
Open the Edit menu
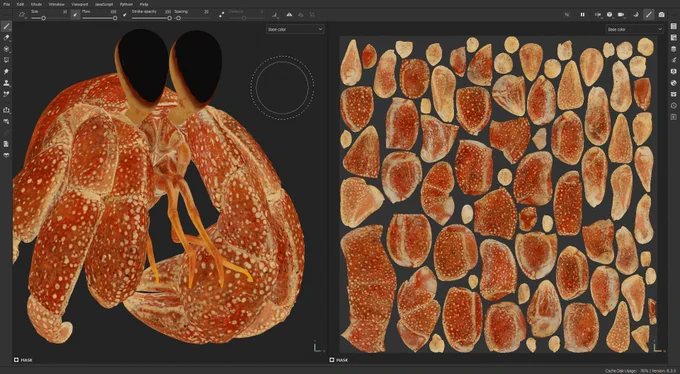point(20,4)
